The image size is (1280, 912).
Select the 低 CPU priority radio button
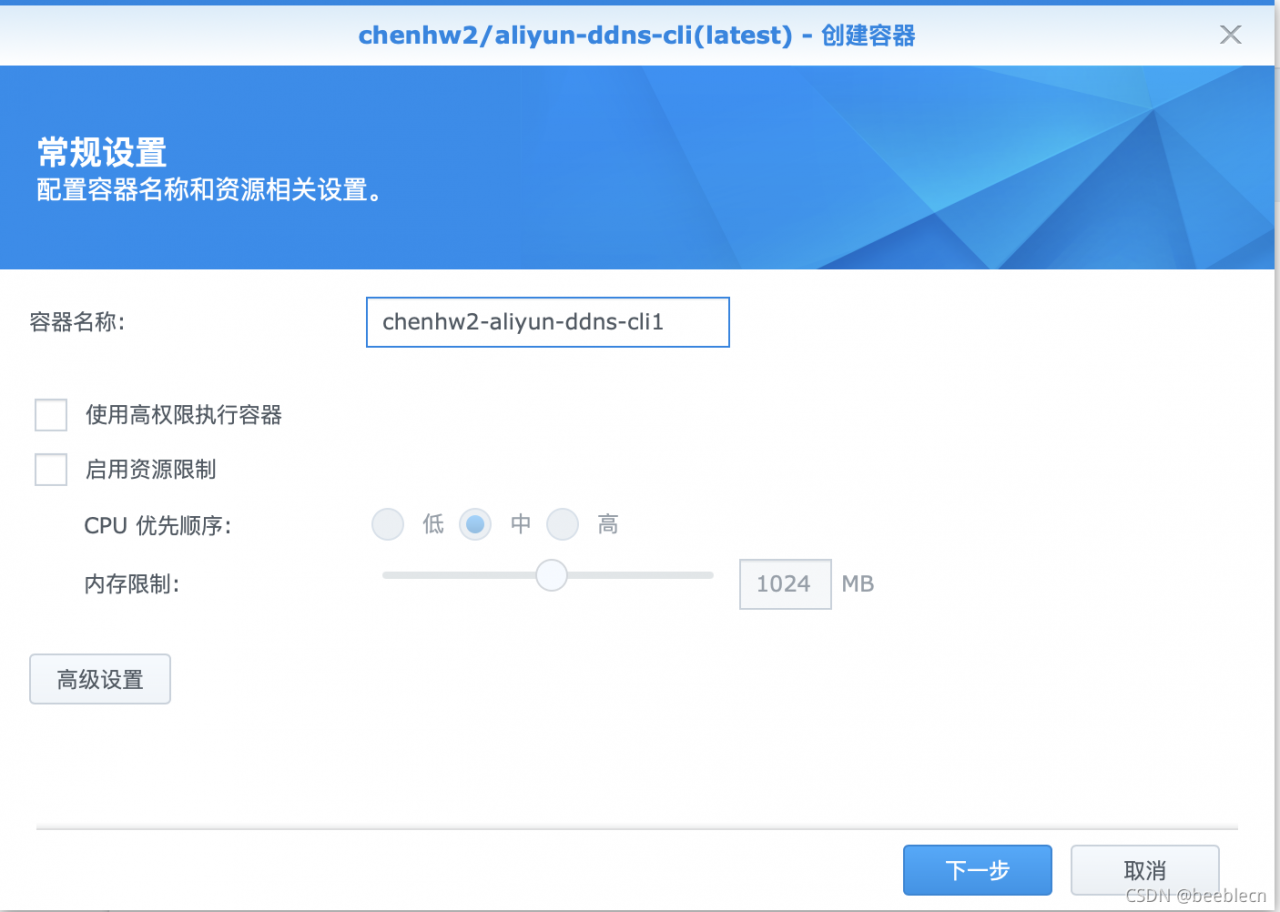pos(388,524)
